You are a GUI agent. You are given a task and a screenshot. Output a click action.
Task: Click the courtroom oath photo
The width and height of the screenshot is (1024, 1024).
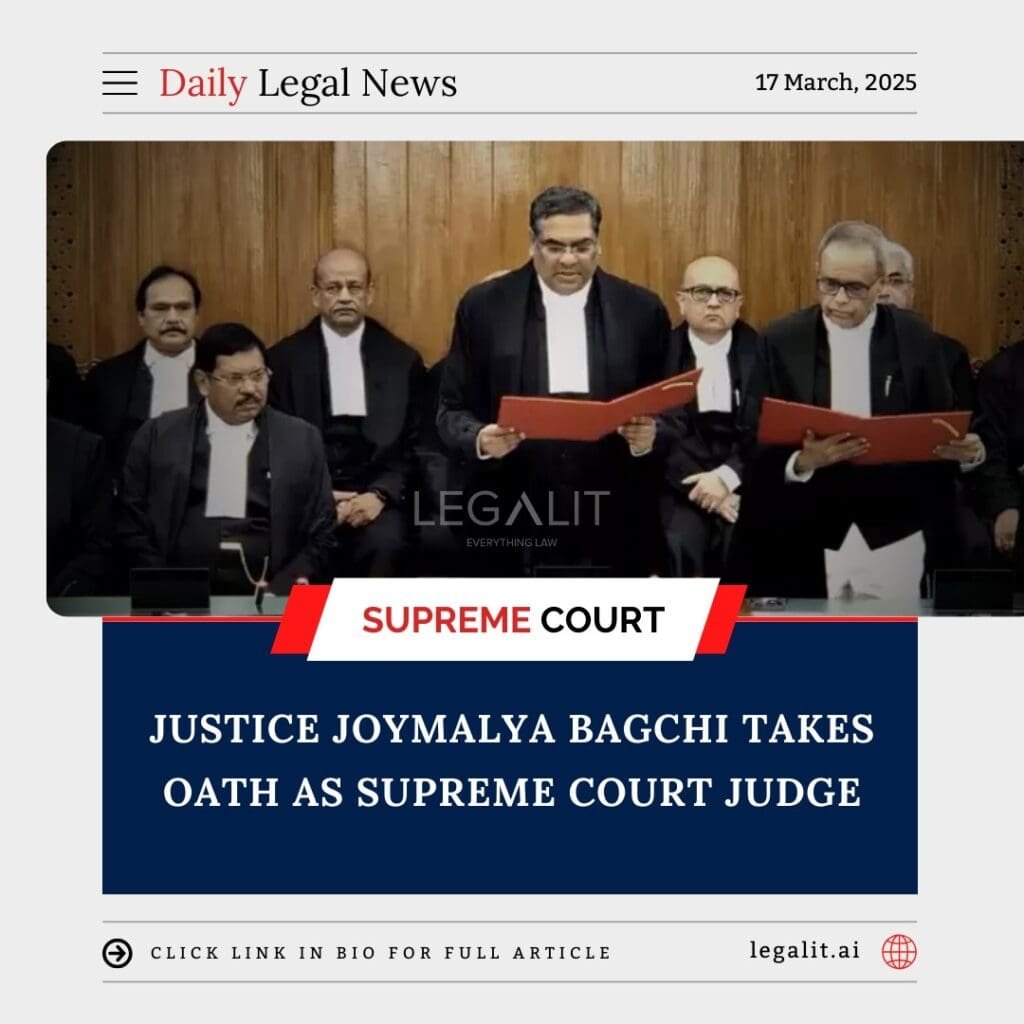click(535, 378)
